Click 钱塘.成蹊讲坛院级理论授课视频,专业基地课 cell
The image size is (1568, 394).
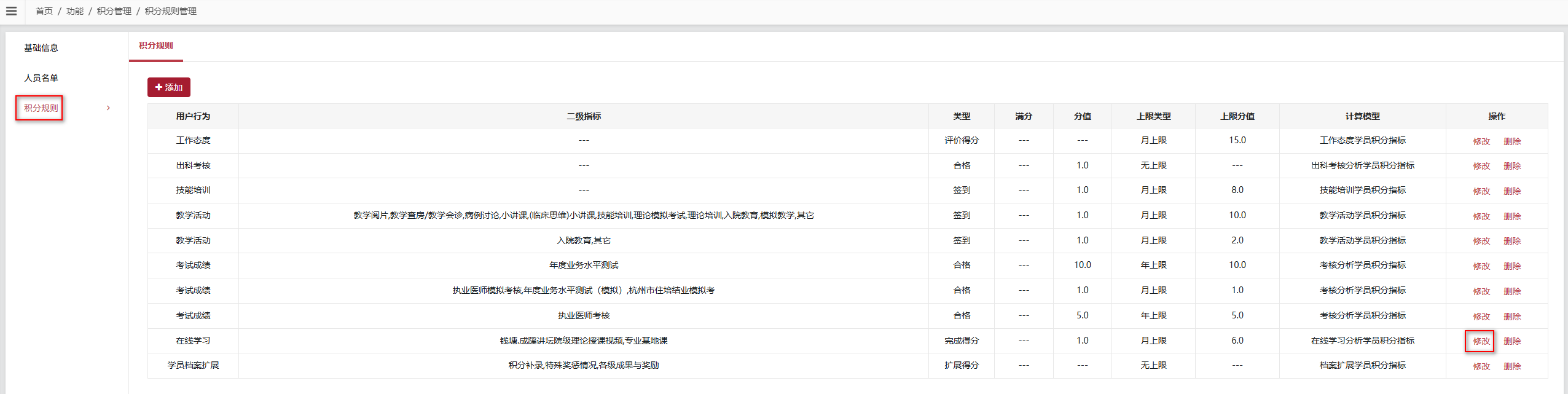click(584, 341)
